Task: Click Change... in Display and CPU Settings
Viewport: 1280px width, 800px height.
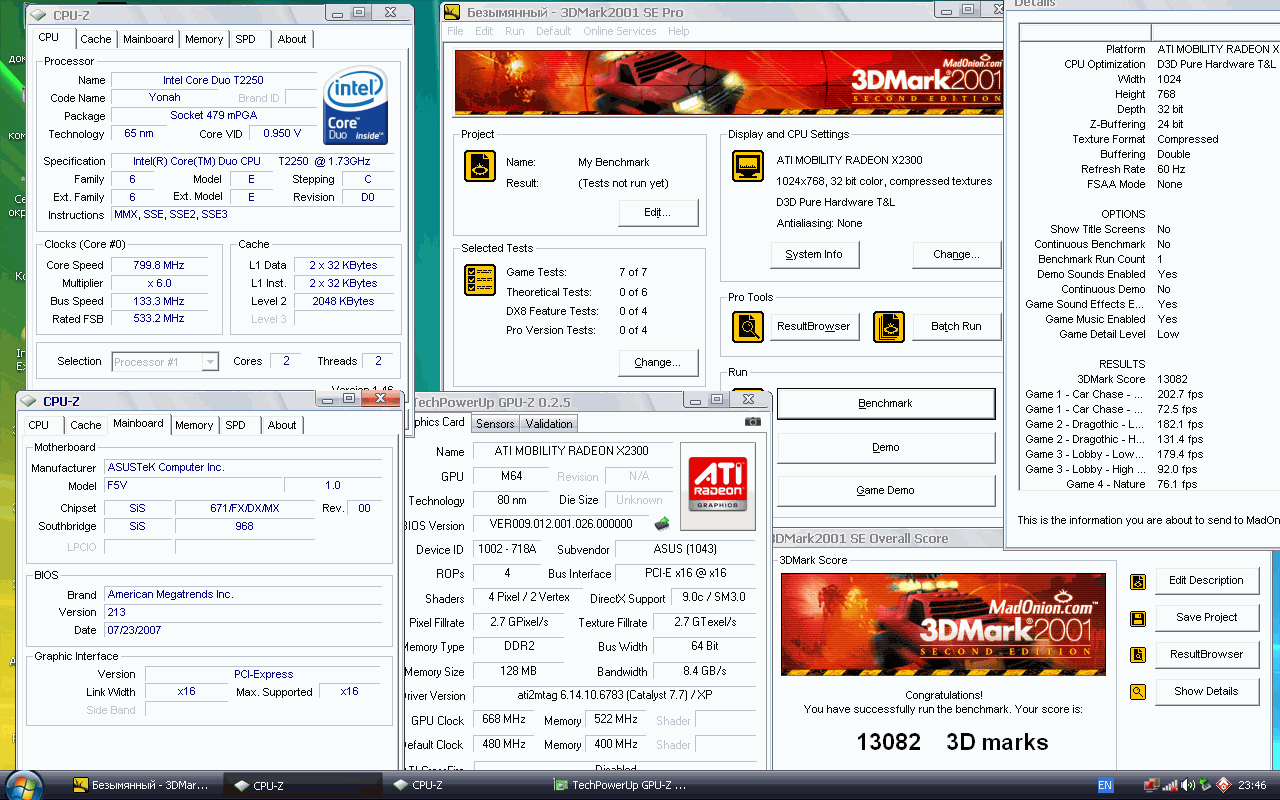Action: pyautogui.click(x=956, y=254)
